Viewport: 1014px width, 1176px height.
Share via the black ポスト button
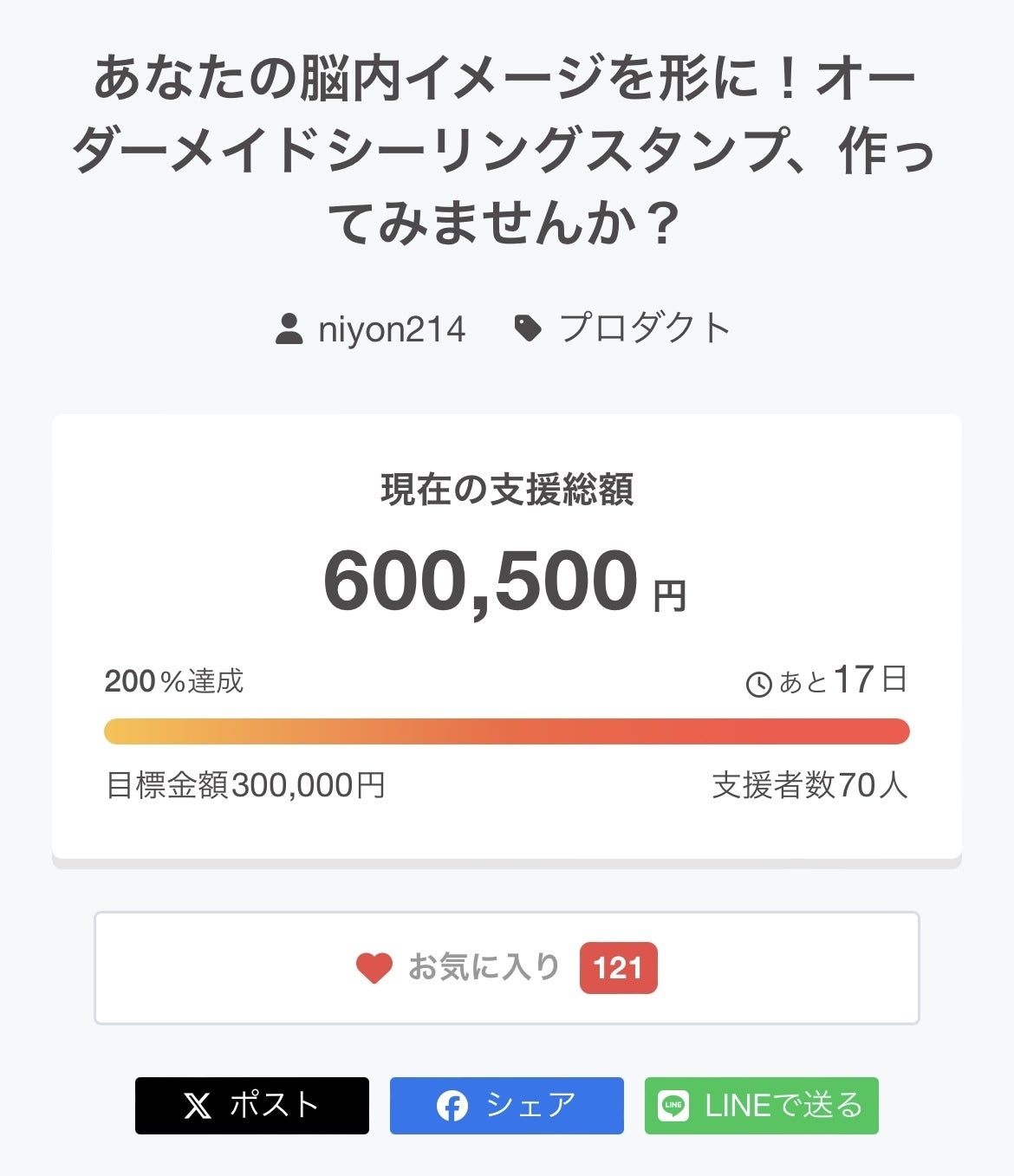click(252, 1106)
